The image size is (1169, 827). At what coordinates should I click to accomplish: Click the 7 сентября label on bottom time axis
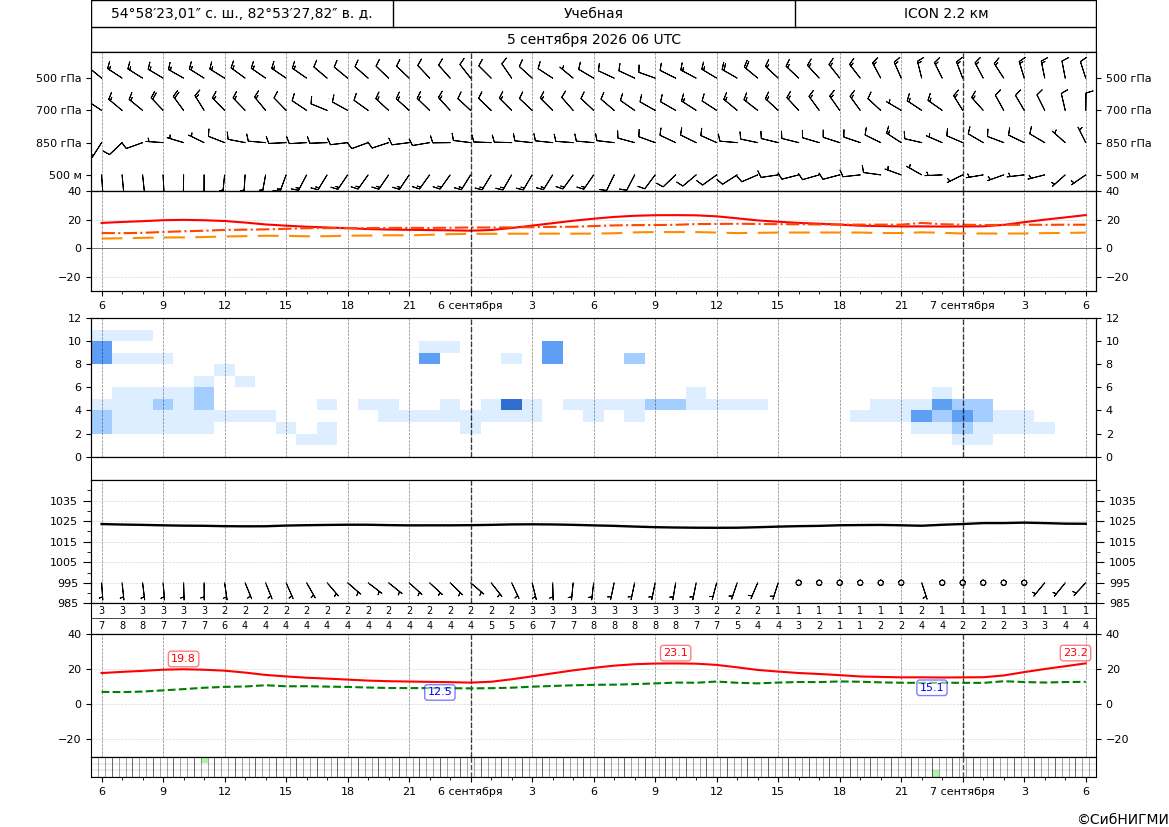[962, 791]
